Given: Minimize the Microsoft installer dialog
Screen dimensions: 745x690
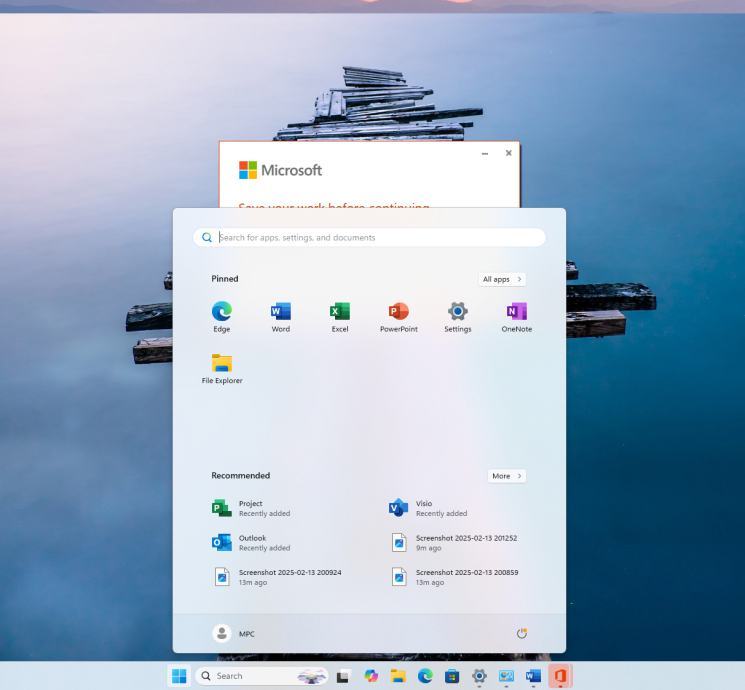Looking at the screenshot, I should [x=485, y=153].
